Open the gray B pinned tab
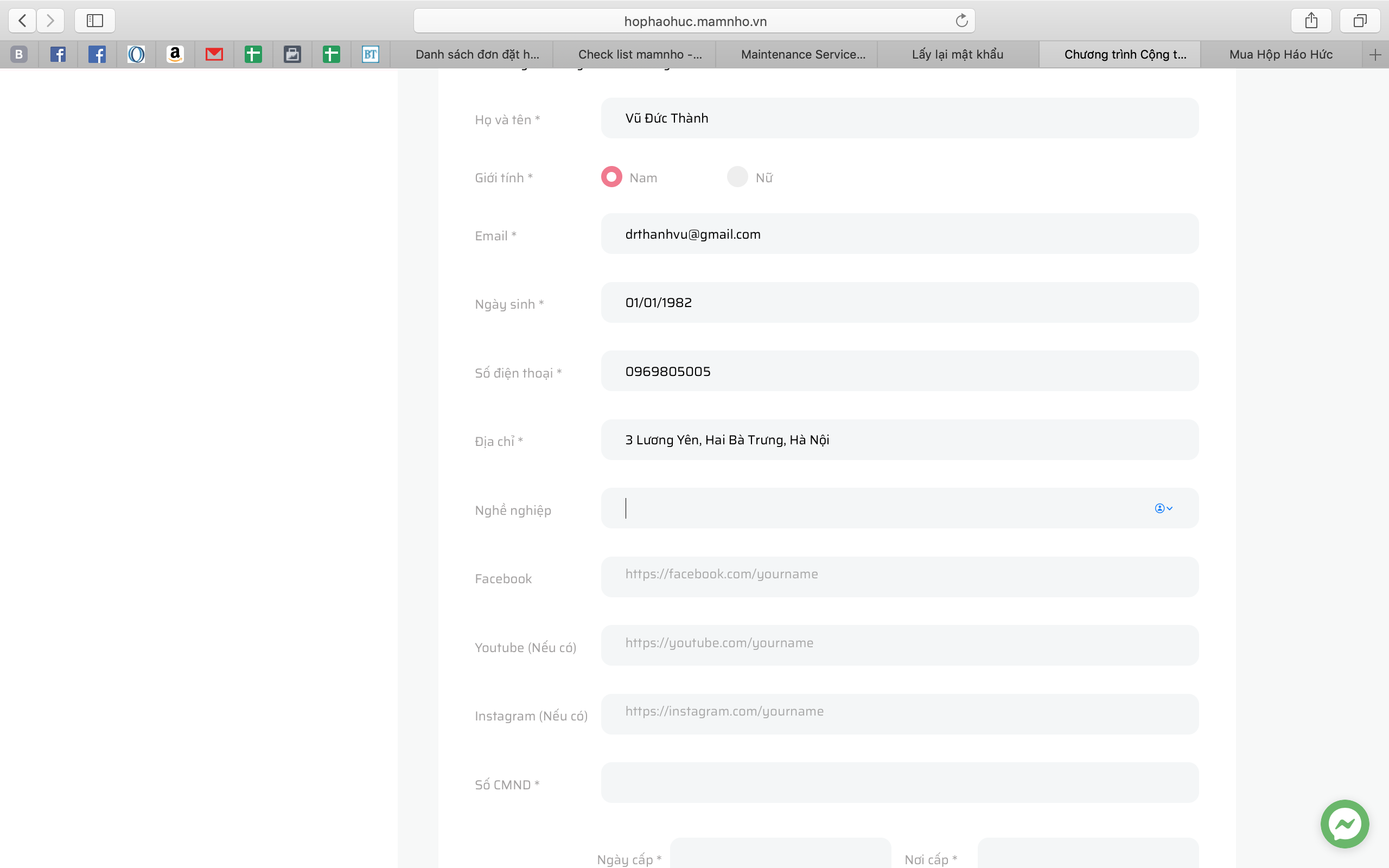This screenshot has height=868, width=1389. [19, 55]
